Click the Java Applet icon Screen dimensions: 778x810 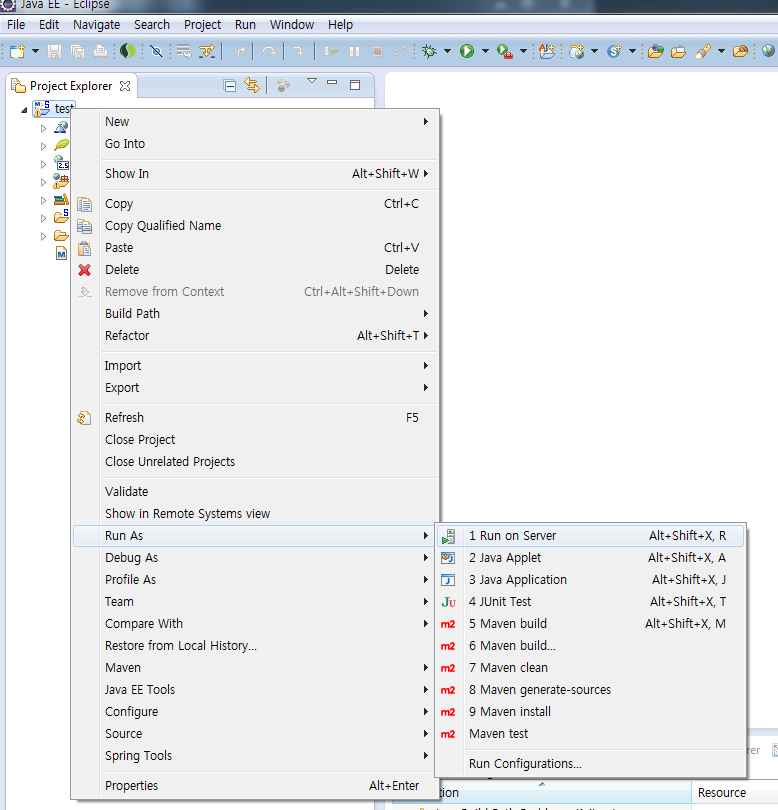[x=448, y=558]
